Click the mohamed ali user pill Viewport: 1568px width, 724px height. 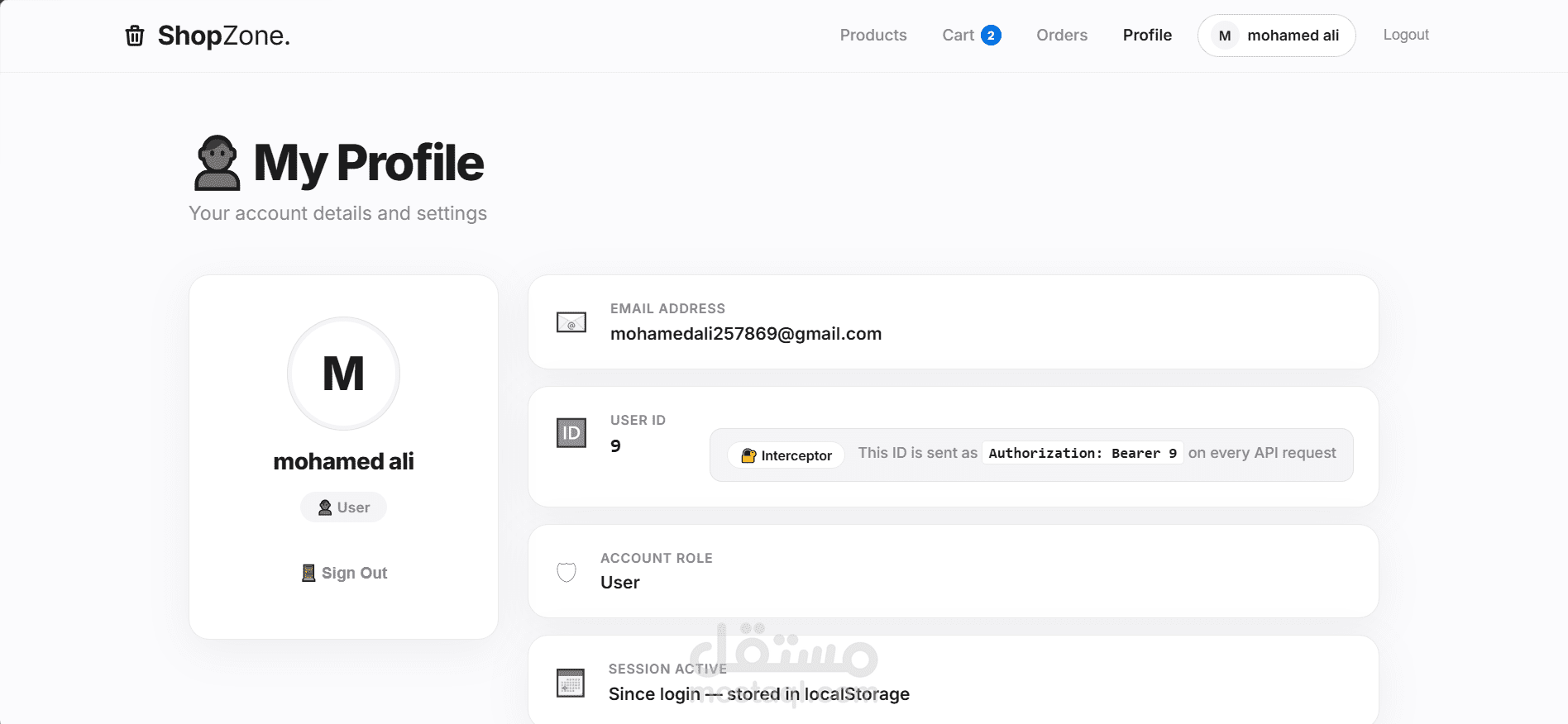(x=1292, y=36)
